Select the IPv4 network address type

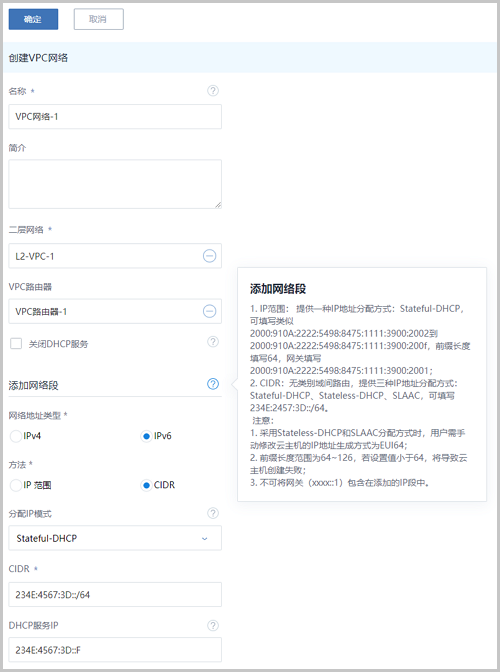coord(16,436)
